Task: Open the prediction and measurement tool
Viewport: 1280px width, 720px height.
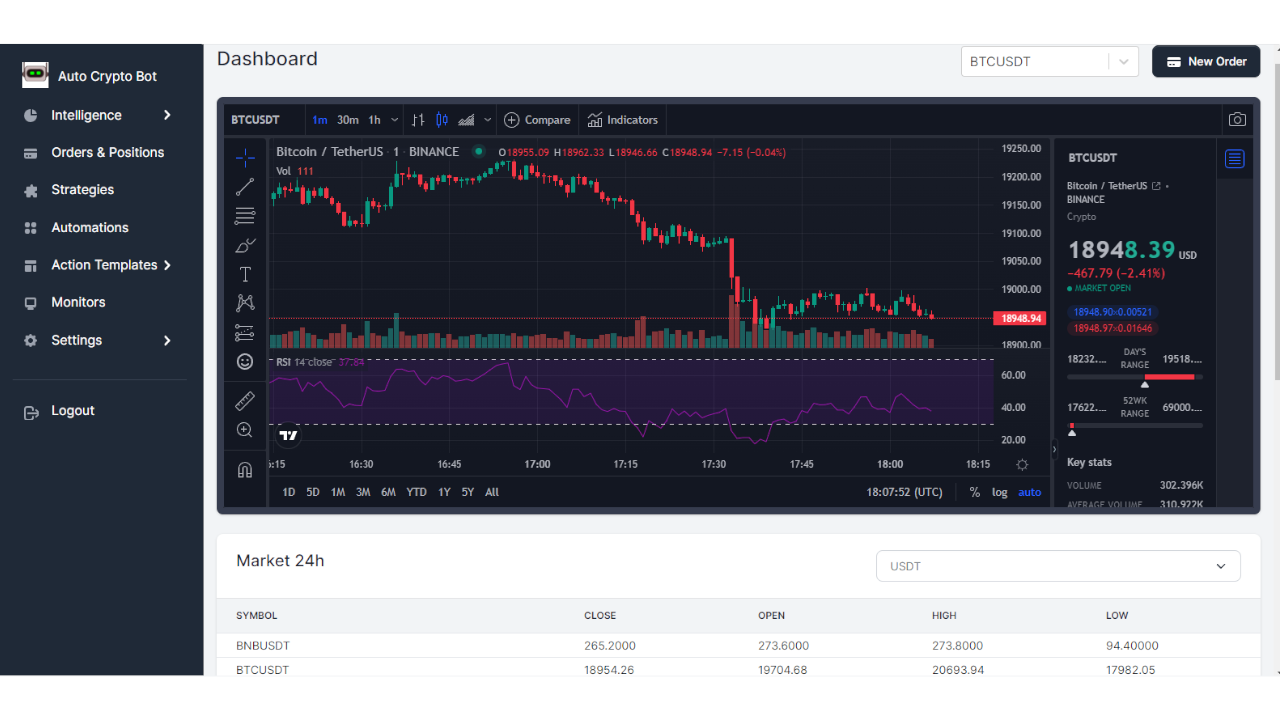Action: (x=245, y=332)
